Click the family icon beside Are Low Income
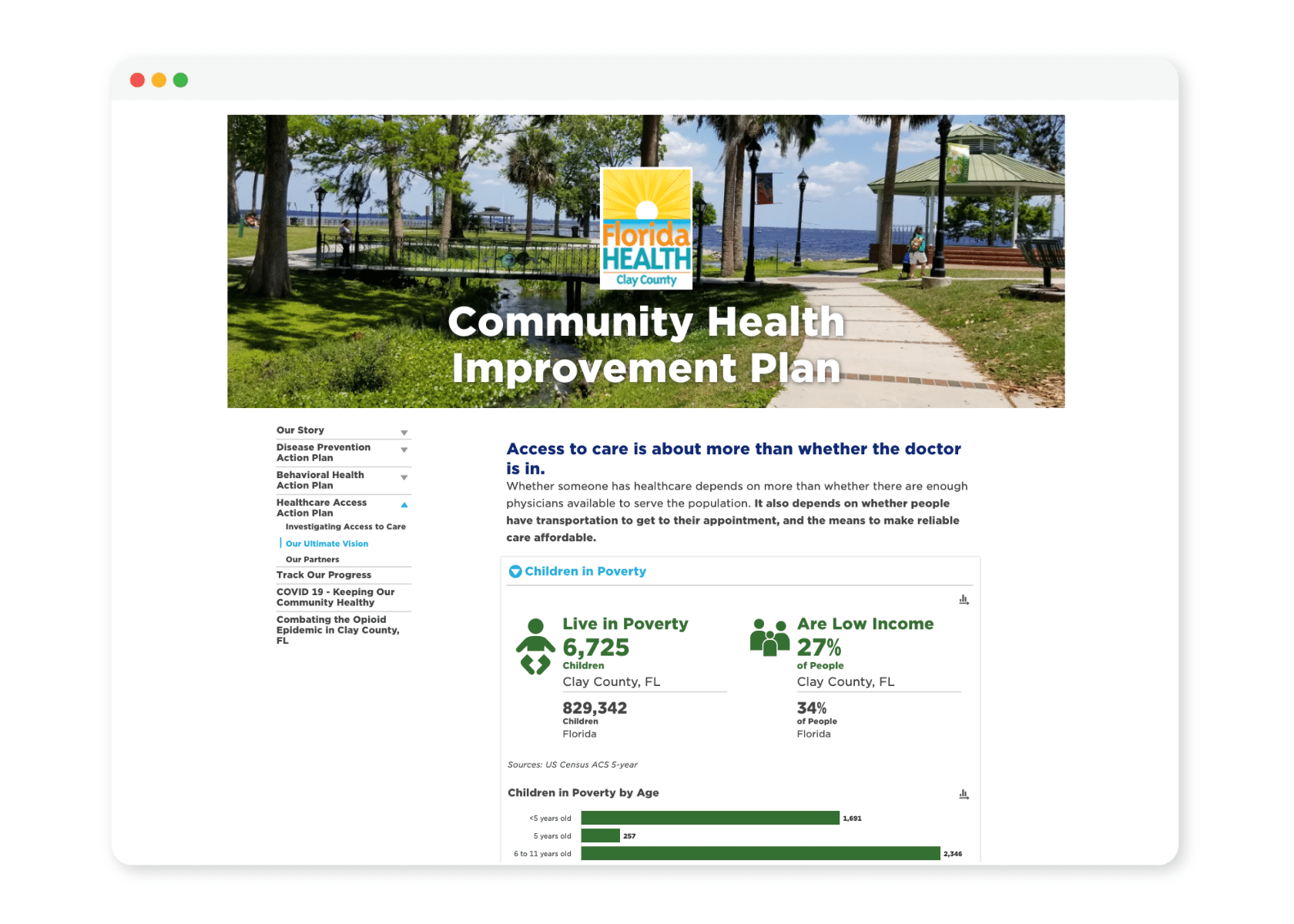This screenshot has height=924, width=1294. click(x=769, y=638)
